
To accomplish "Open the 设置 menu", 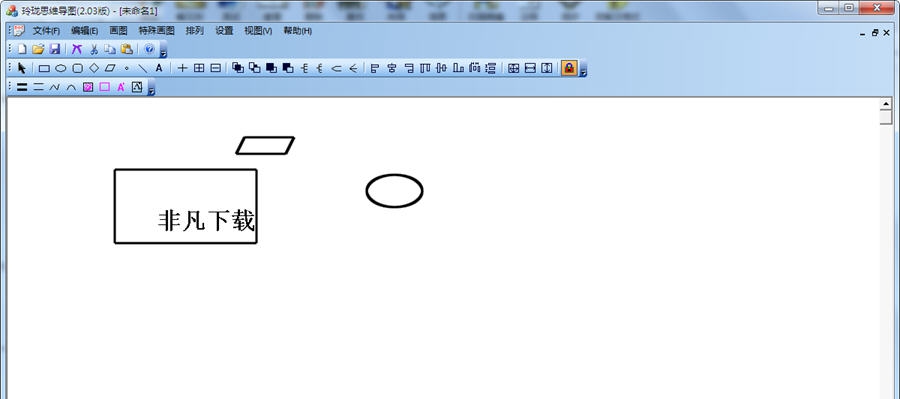I will pos(224,31).
